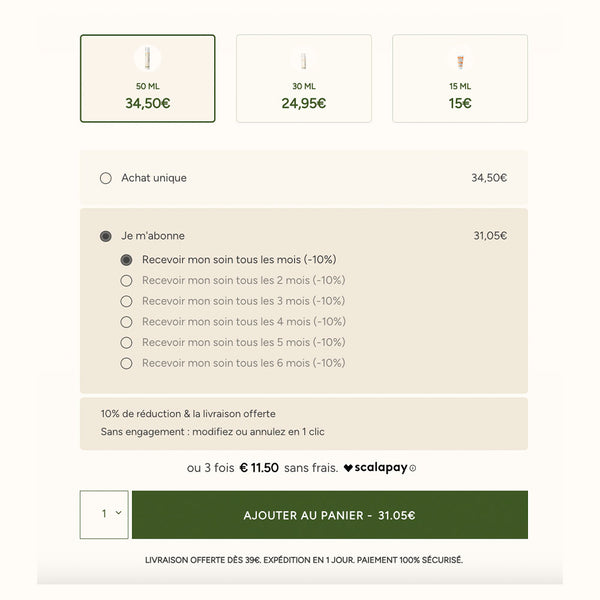Click the 30 ML bottle product image
The width and height of the screenshot is (600, 600).
pyautogui.click(x=303, y=60)
